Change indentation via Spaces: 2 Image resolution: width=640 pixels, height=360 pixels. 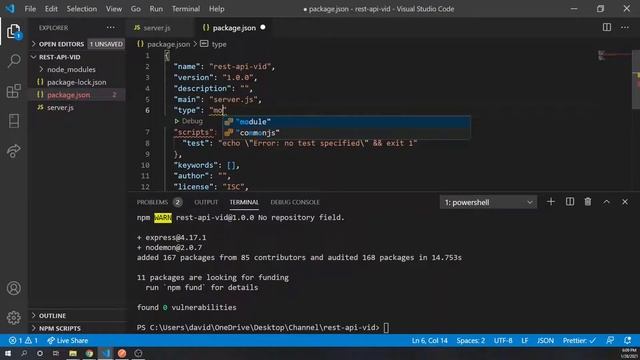coord(471,340)
